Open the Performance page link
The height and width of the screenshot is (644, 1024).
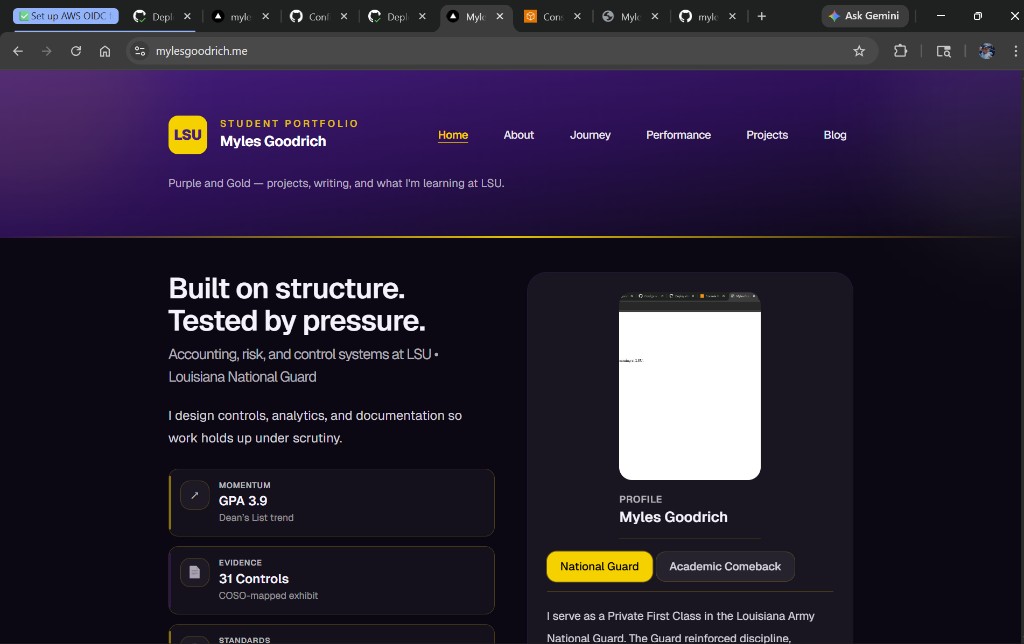[678, 135]
